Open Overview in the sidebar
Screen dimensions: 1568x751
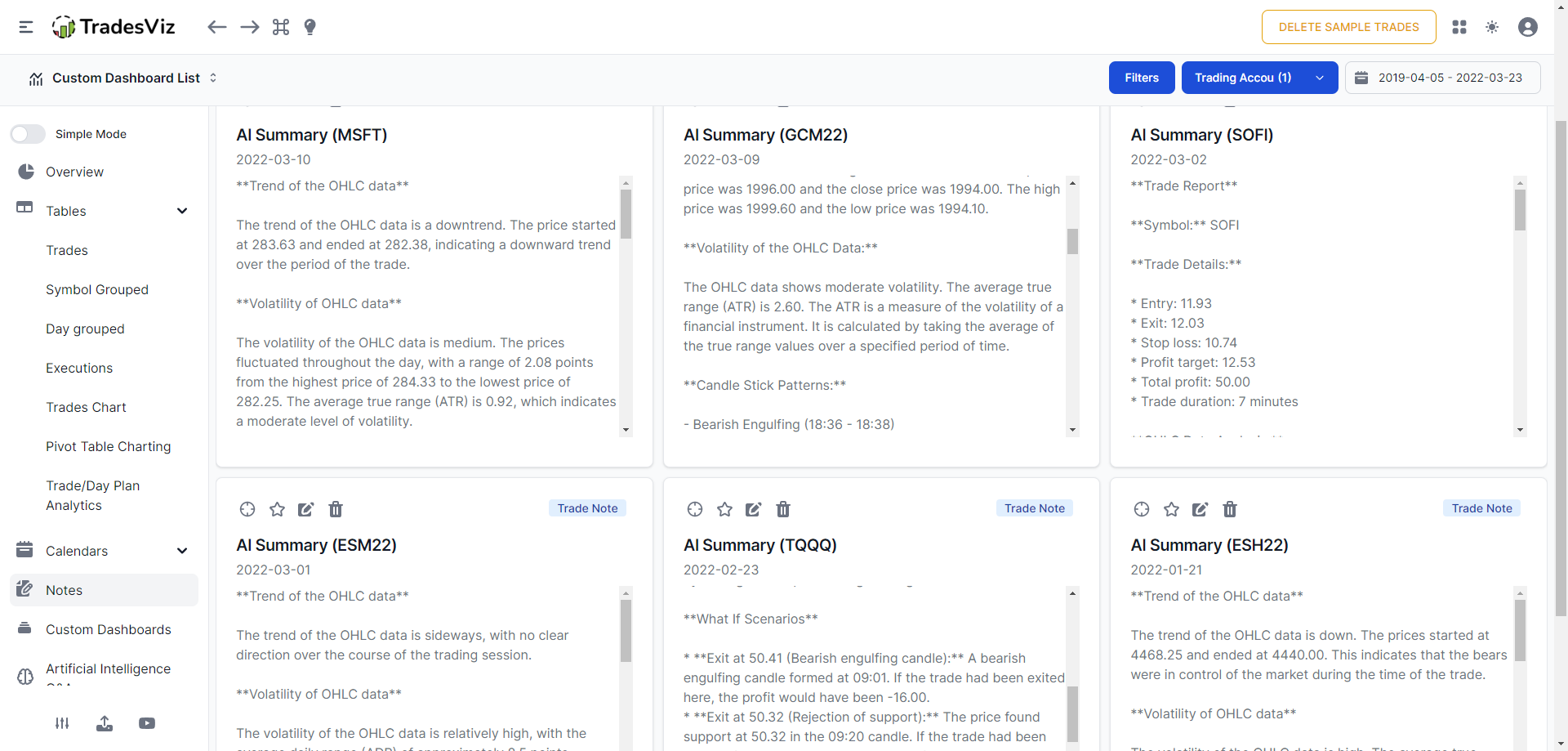[x=74, y=172]
